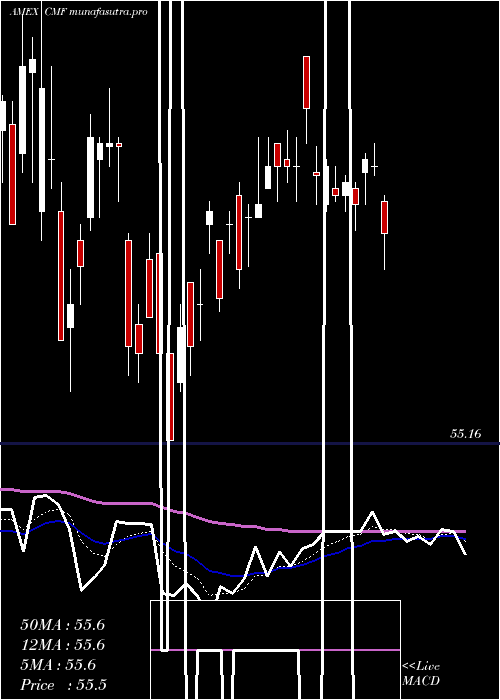Click the AMEX CMF munafasutra.pro title

79,12
